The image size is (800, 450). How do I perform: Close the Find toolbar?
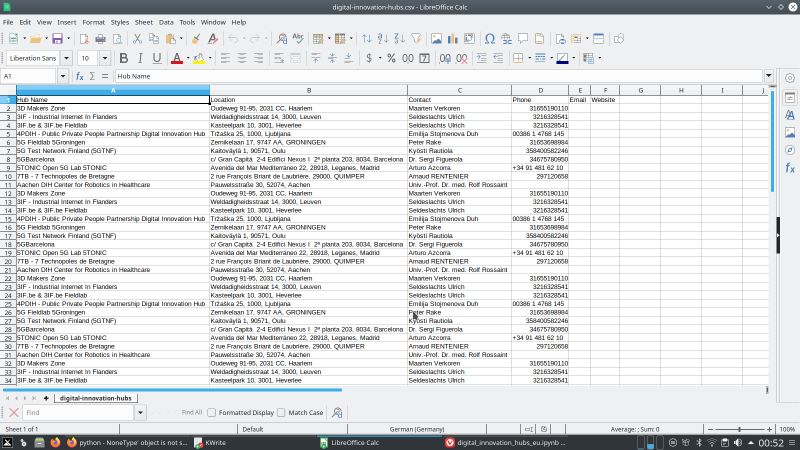(14, 412)
